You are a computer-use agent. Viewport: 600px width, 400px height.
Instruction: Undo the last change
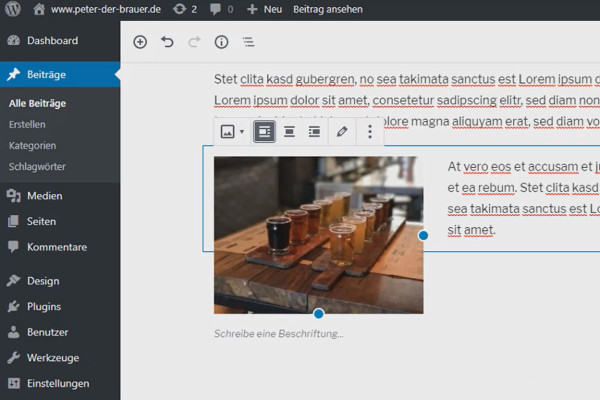point(167,42)
